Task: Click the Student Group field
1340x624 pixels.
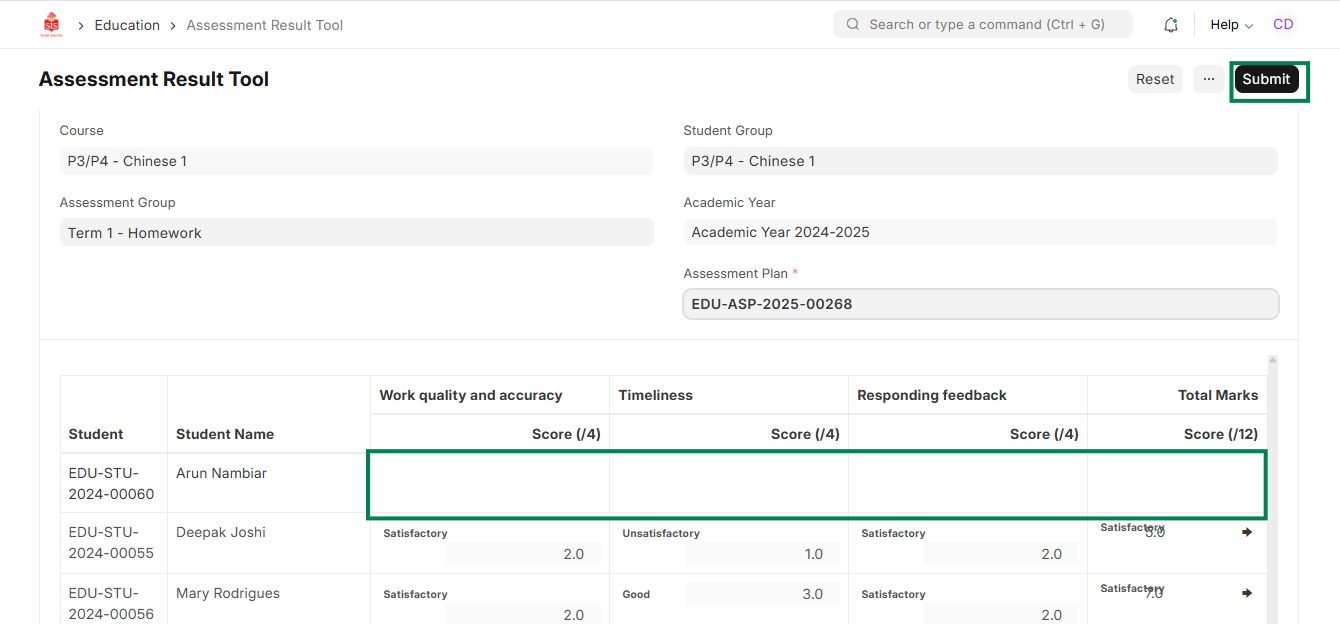Action: click(x=980, y=161)
